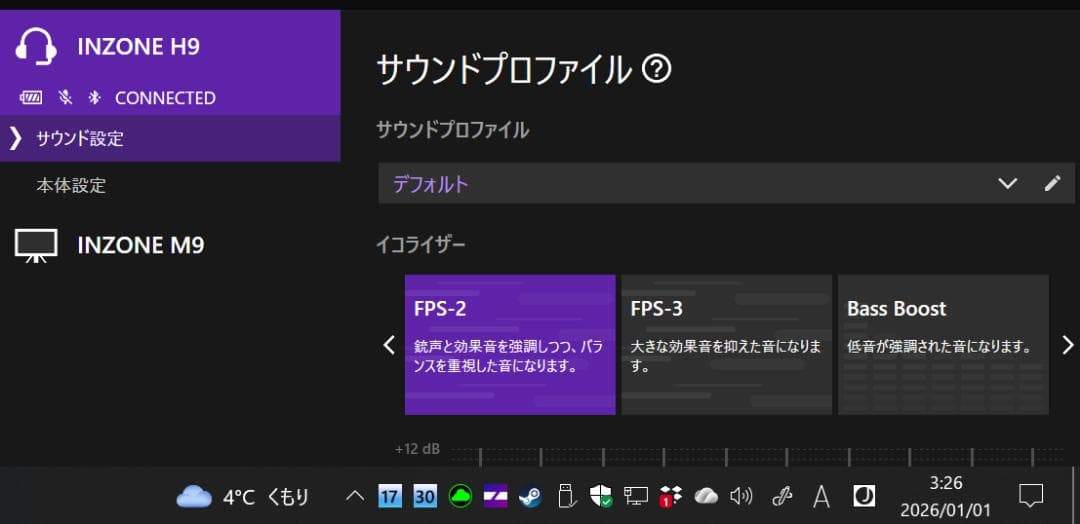Image resolution: width=1080 pixels, height=524 pixels.
Task: Click the battery level icon under INZONE H9
Action: tap(31, 98)
